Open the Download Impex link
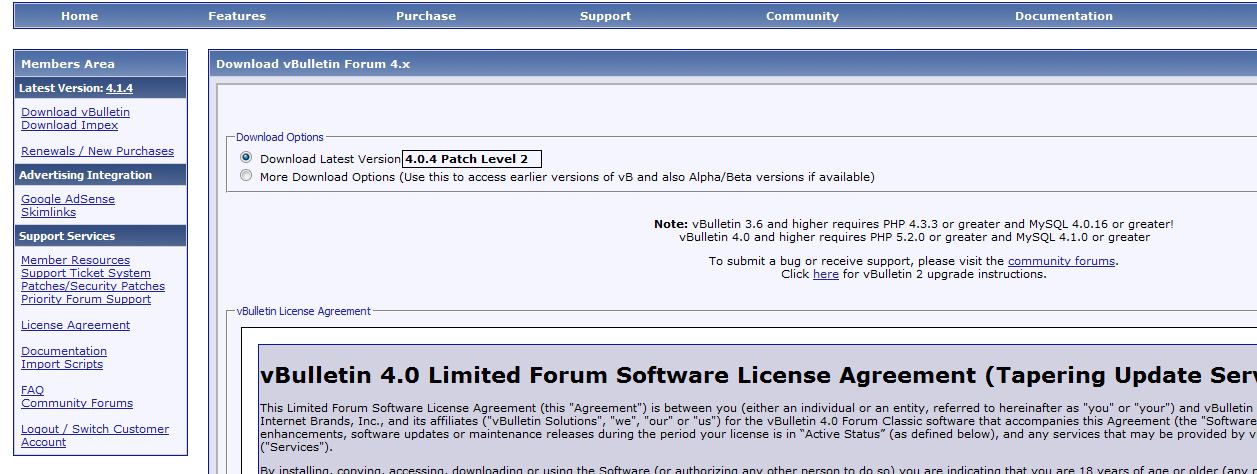The width and height of the screenshot is (1257, 474). pos(69,125)
